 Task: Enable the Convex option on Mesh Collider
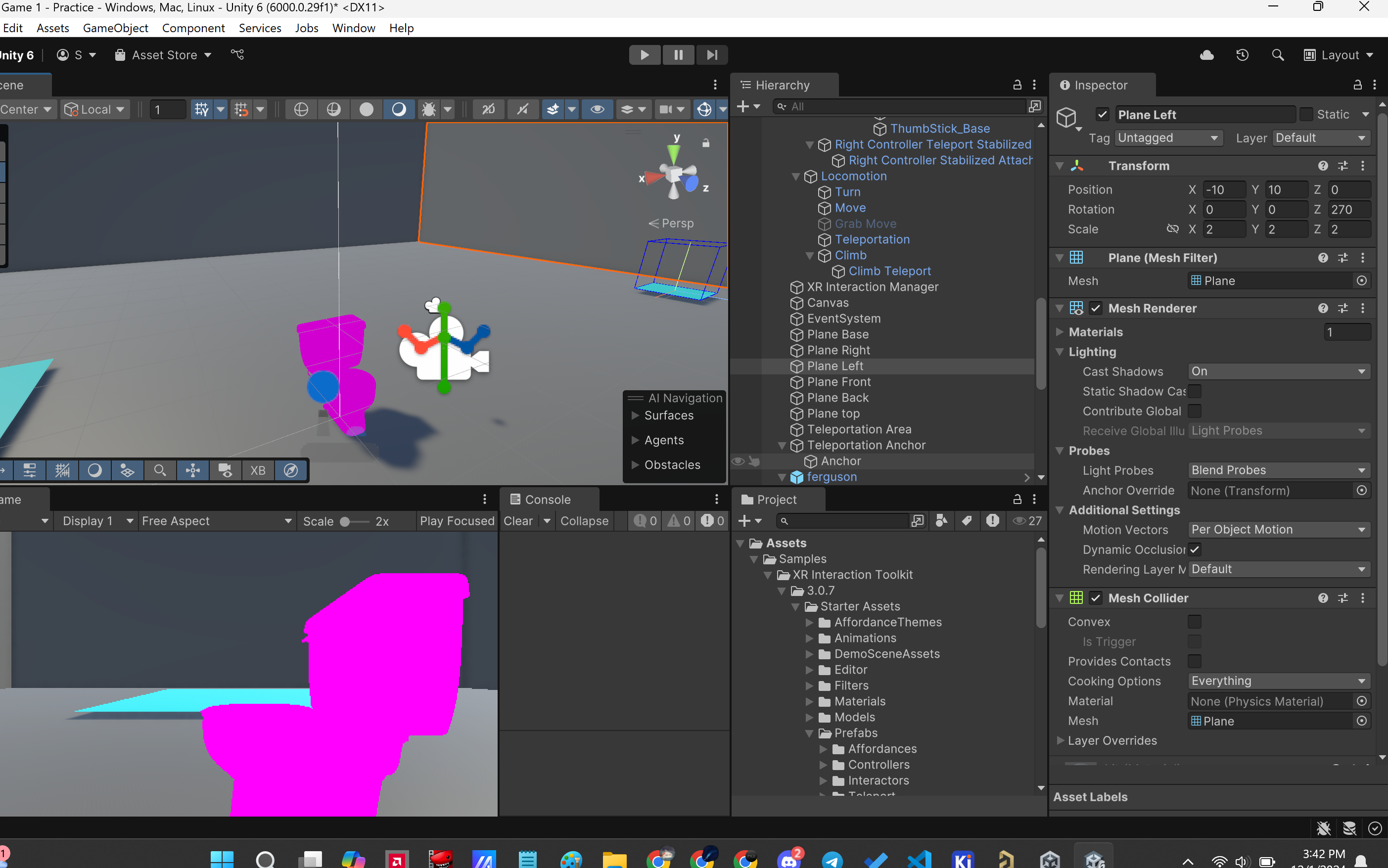[x=1196, y=621]
